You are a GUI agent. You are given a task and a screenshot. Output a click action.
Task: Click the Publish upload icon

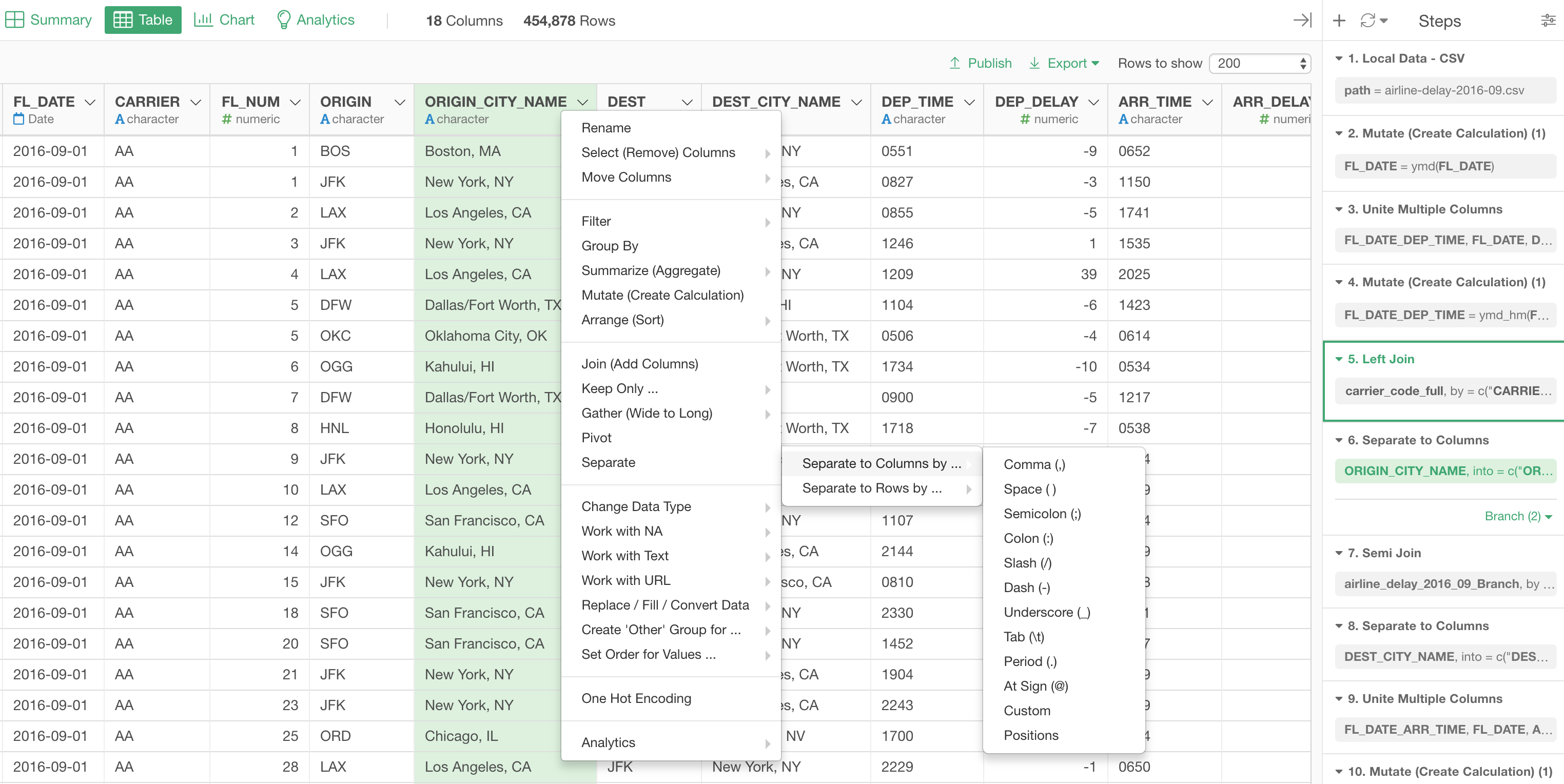pos(954,63)
